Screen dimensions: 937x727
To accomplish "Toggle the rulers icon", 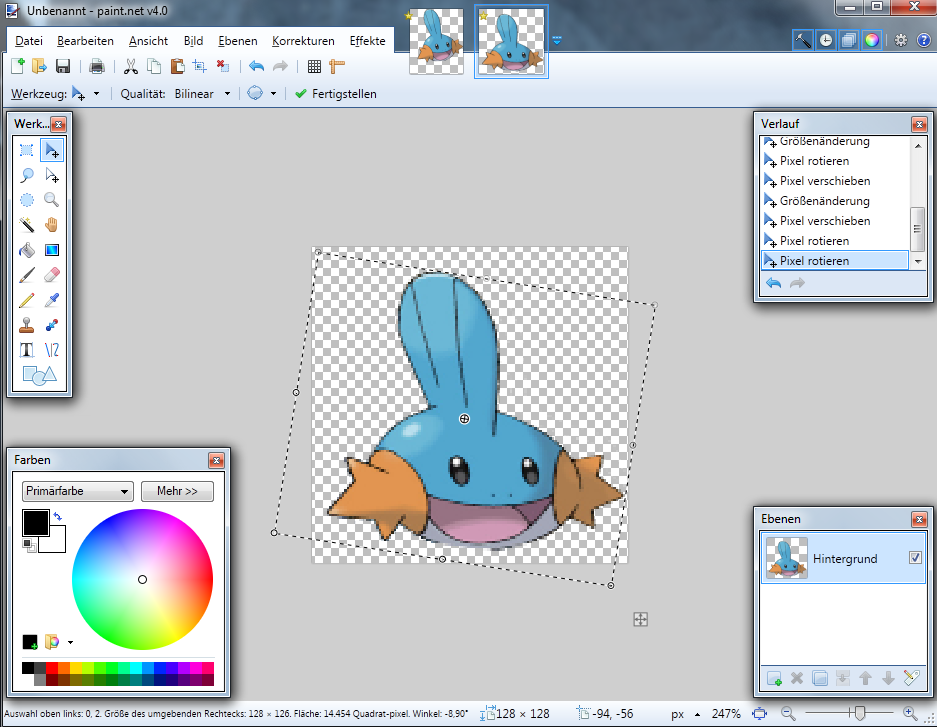I will [x=337, y=66].
